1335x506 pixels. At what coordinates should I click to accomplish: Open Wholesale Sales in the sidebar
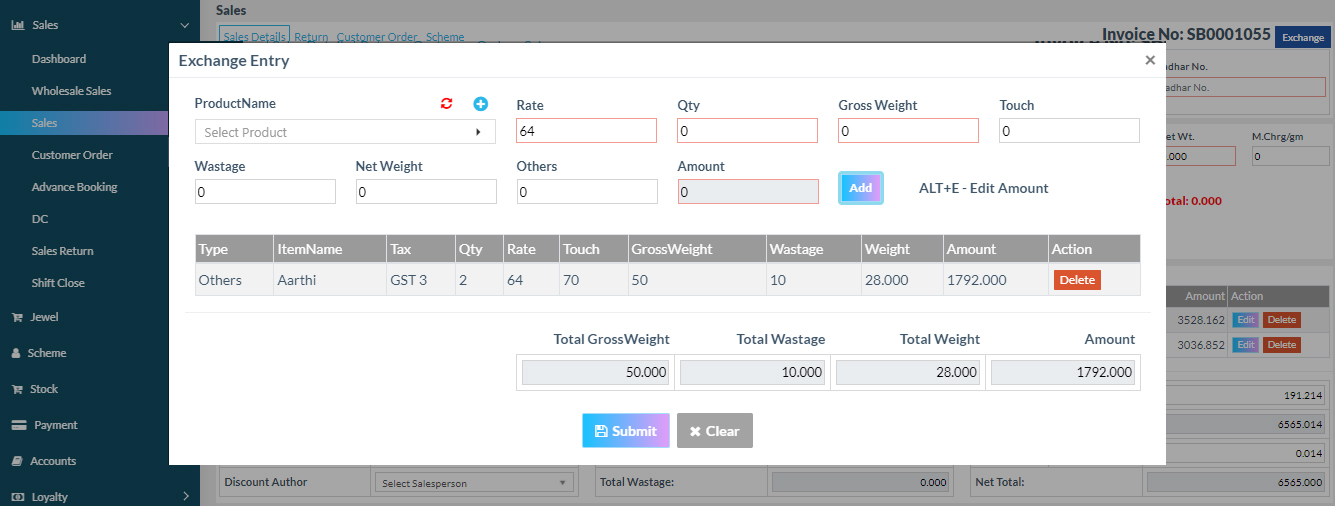(x=71, y=91)
